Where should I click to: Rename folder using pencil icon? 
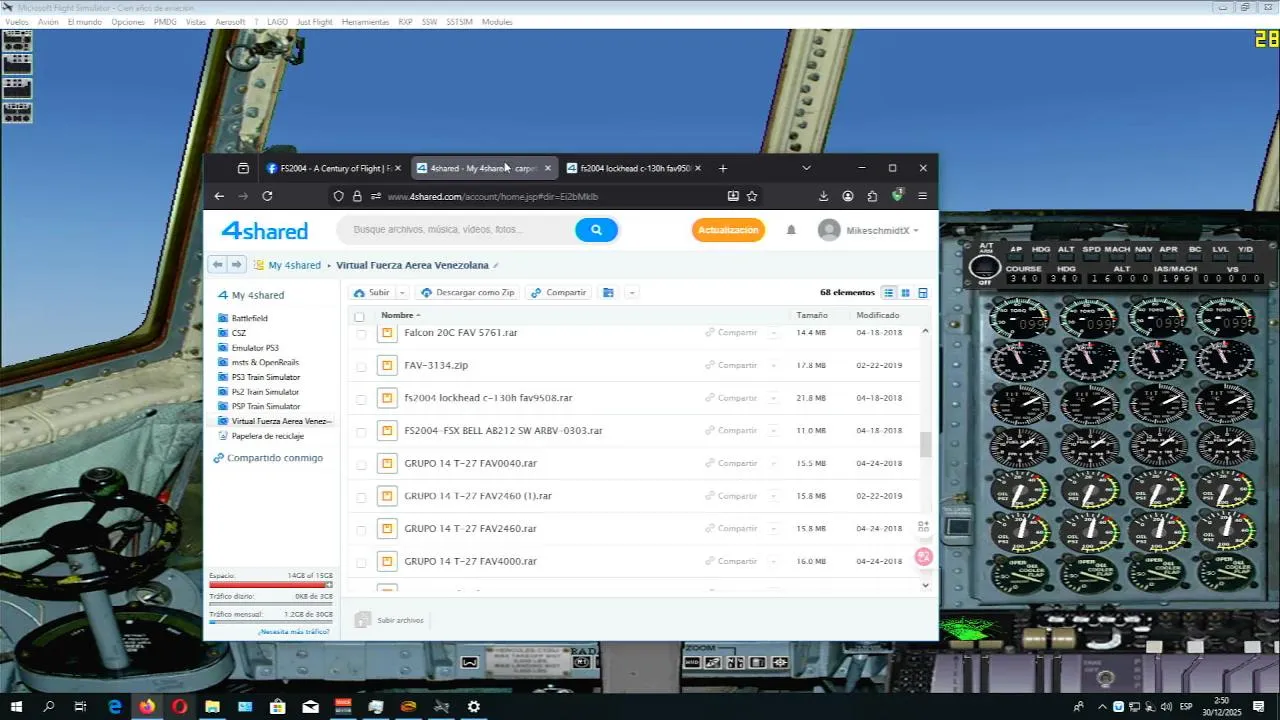496,266
